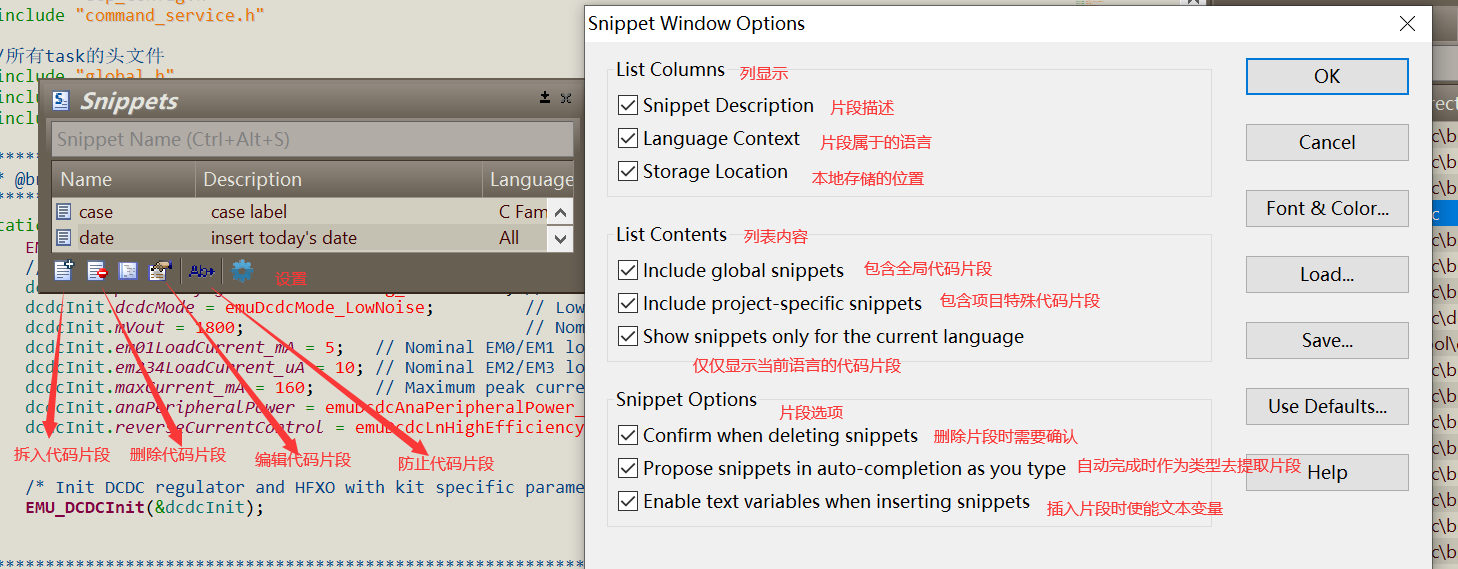Click the Snippet Name search field
This screenshot has width=1458, height=569.
click(x=313, y=139)
